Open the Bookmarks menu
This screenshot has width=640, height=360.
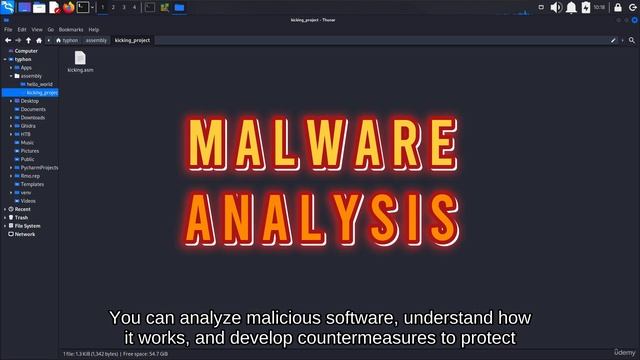71,29
